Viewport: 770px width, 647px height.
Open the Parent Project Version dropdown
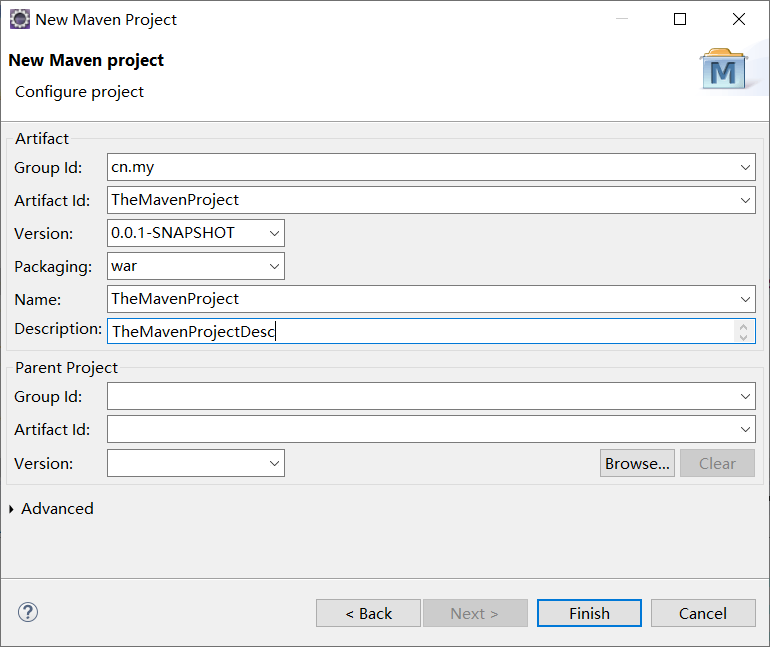pos(274,463)
